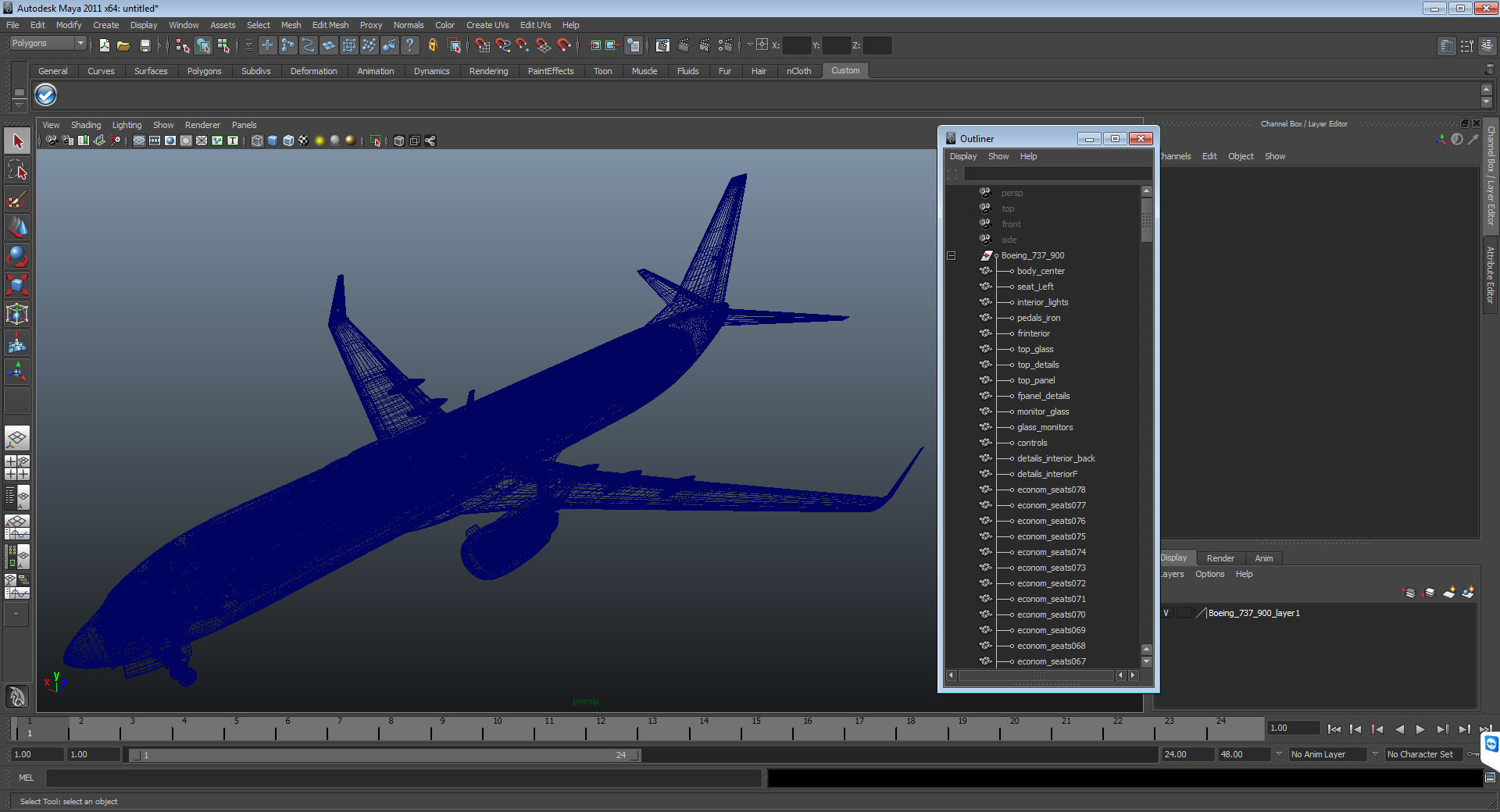Choose the Paint Selection tool

coord(17,199)
